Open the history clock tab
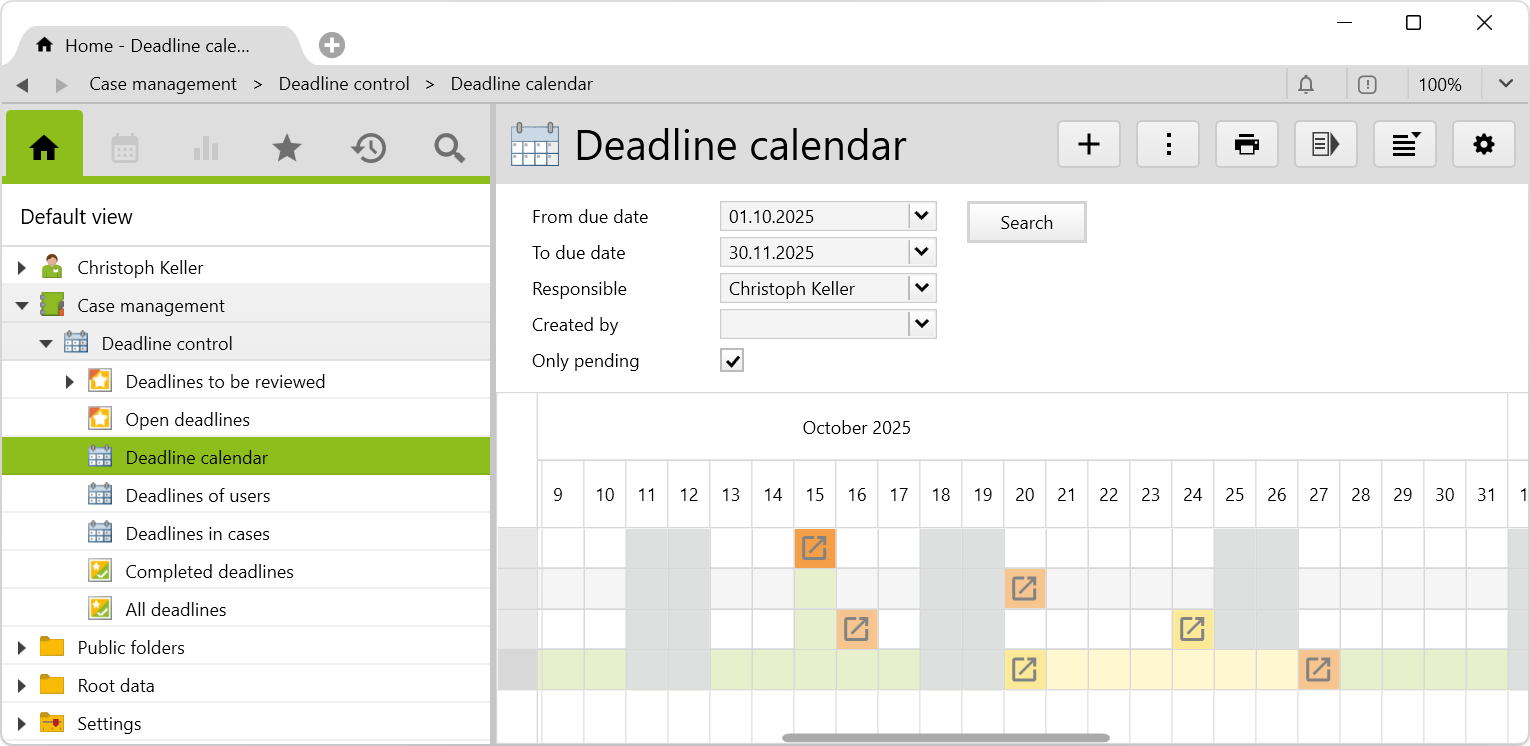 [x=368, y=149]
